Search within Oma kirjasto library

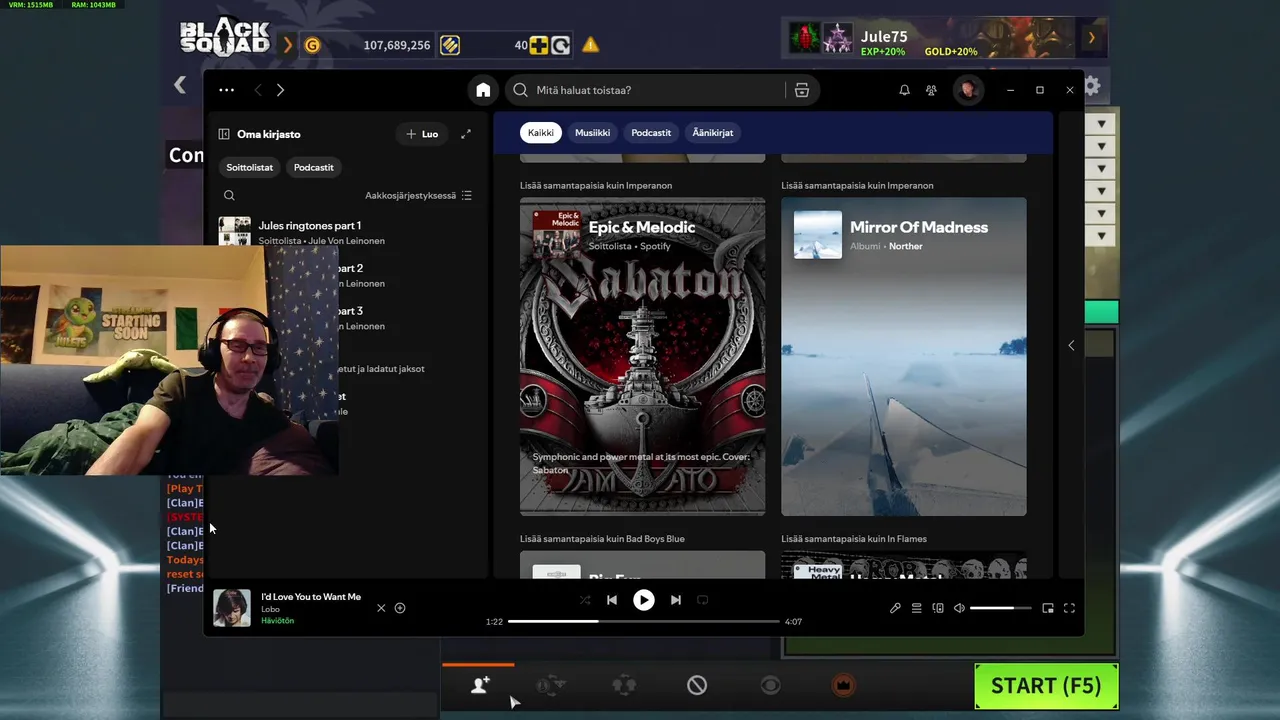click(x=229, y=196)
